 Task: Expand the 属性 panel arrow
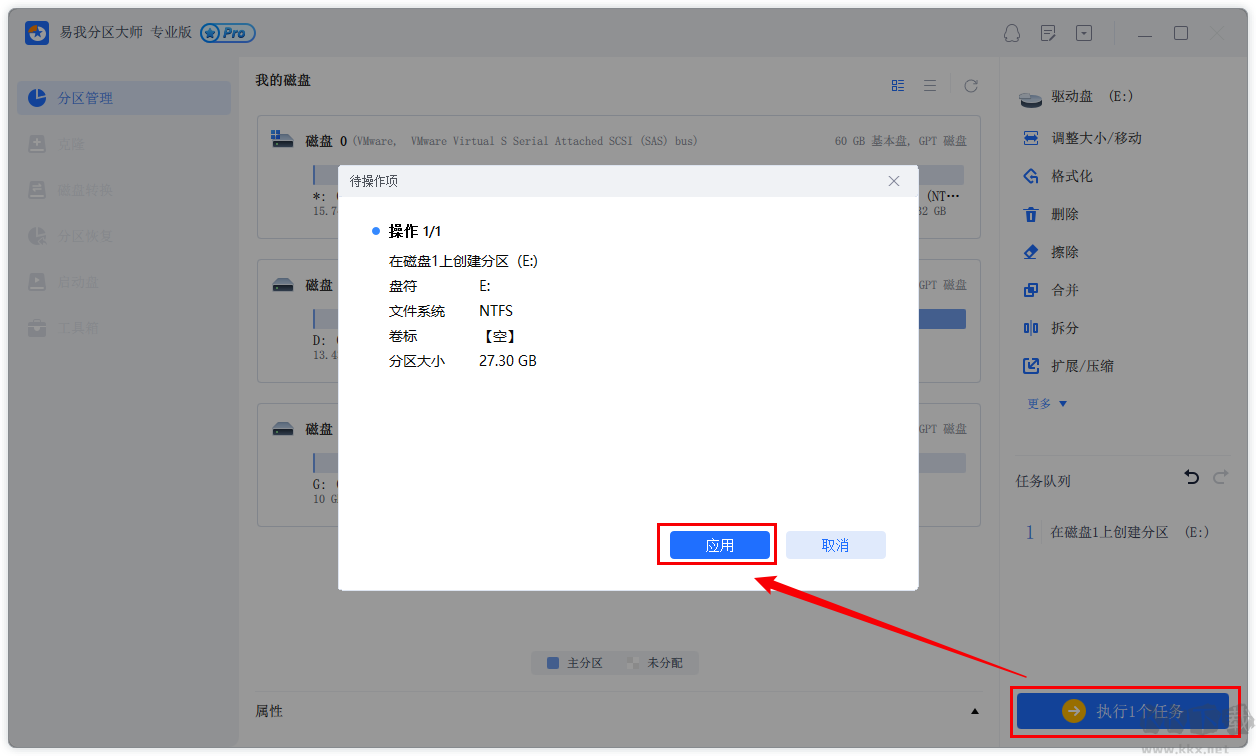coord(975,711)
